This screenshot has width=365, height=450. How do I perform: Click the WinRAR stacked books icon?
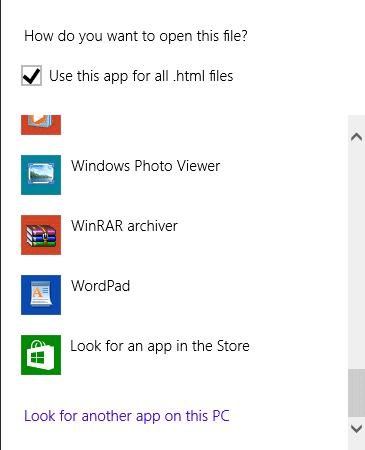41,235
